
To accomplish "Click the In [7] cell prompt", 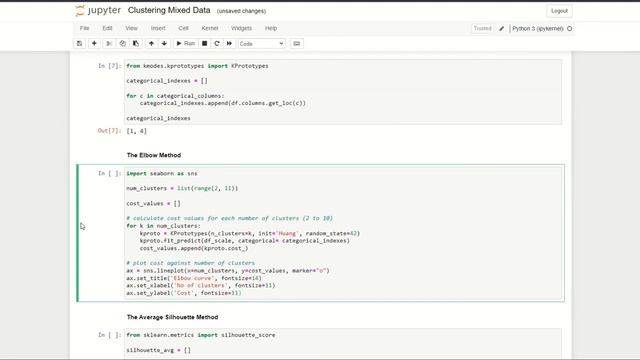I will point(109,66).
